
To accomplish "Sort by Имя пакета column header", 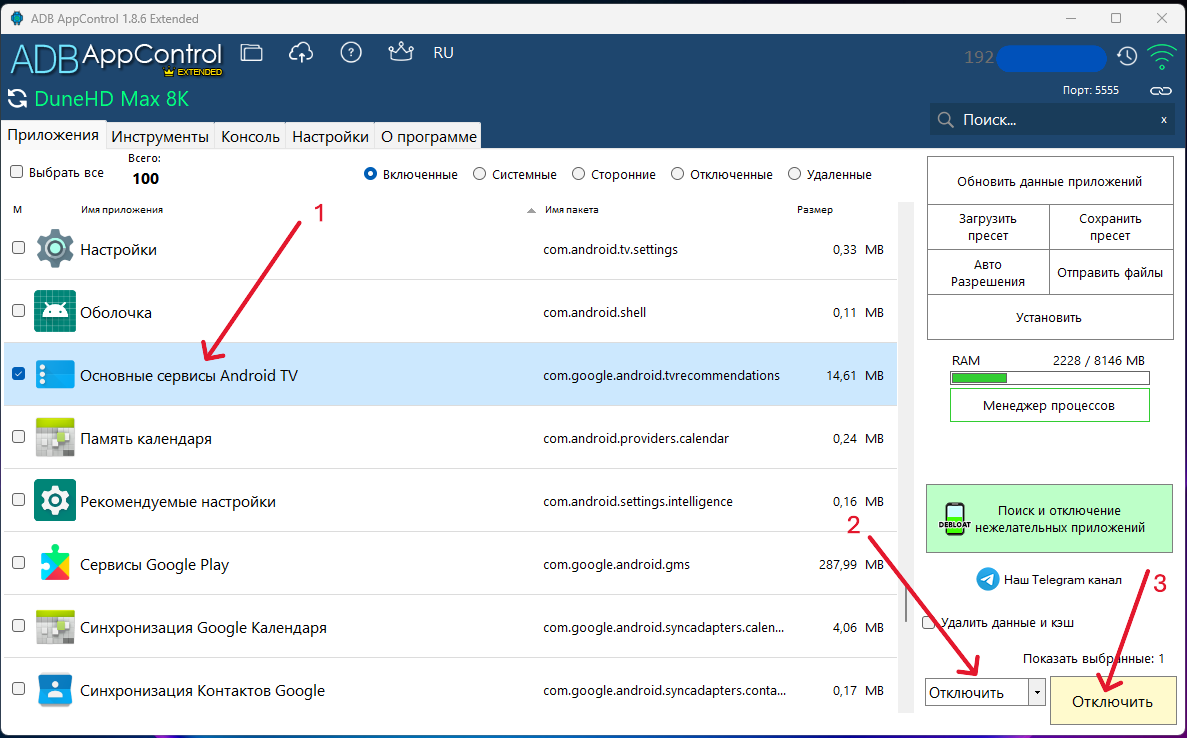I will click(x=572, y=210).
